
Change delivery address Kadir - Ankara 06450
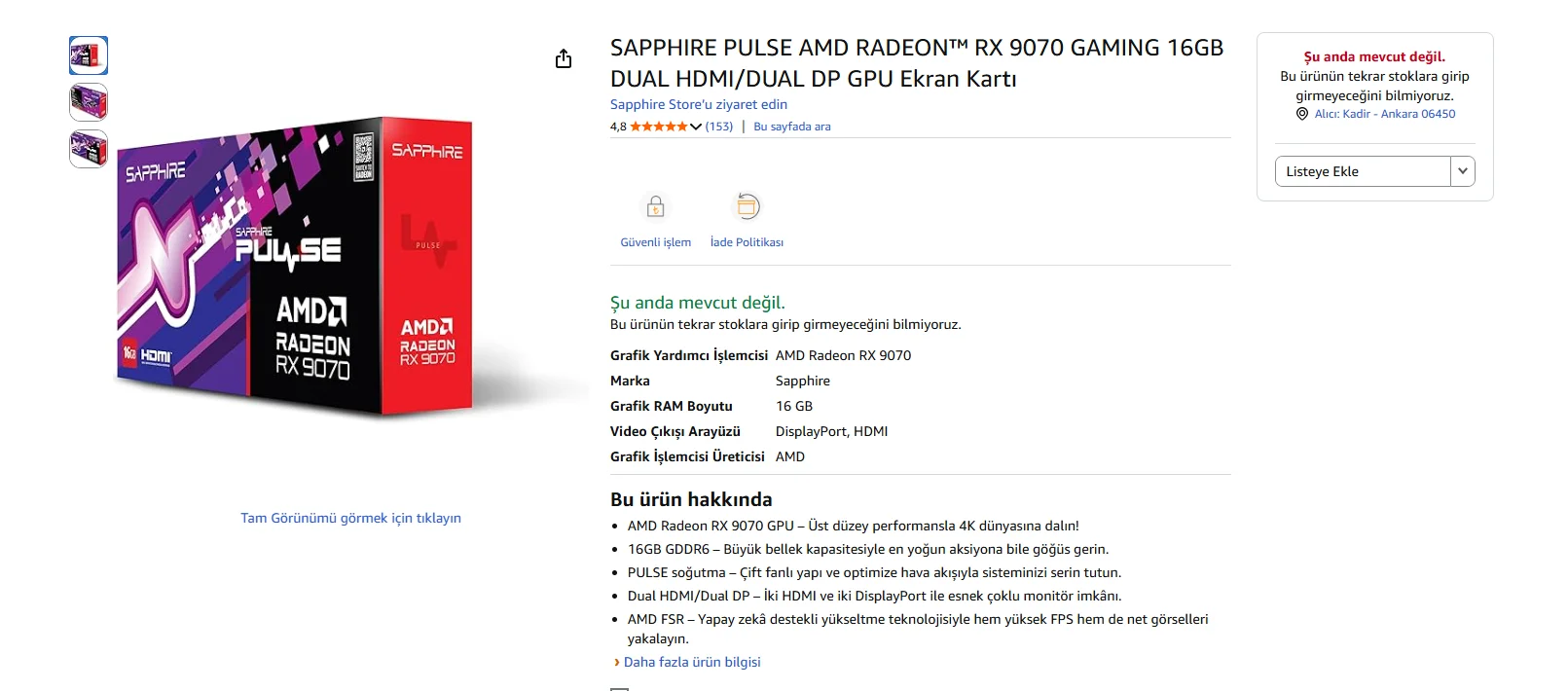pos(1385,114)
